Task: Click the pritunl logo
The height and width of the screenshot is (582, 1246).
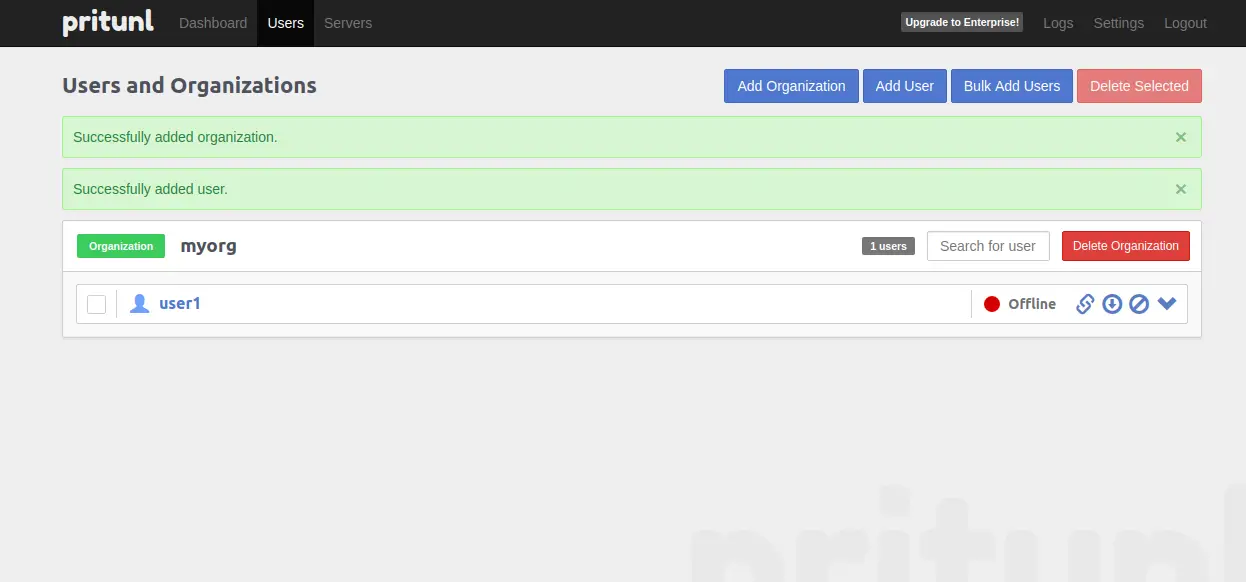Action: [108, 22]
